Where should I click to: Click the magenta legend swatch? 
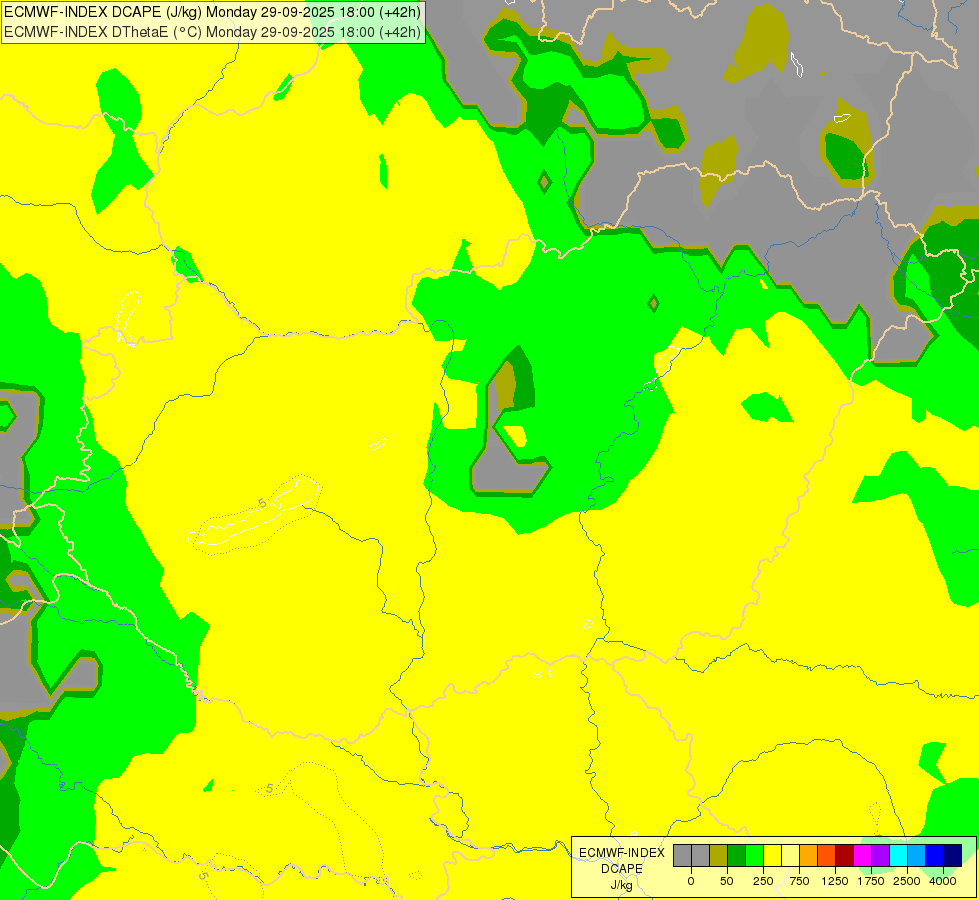click(862, 856)
